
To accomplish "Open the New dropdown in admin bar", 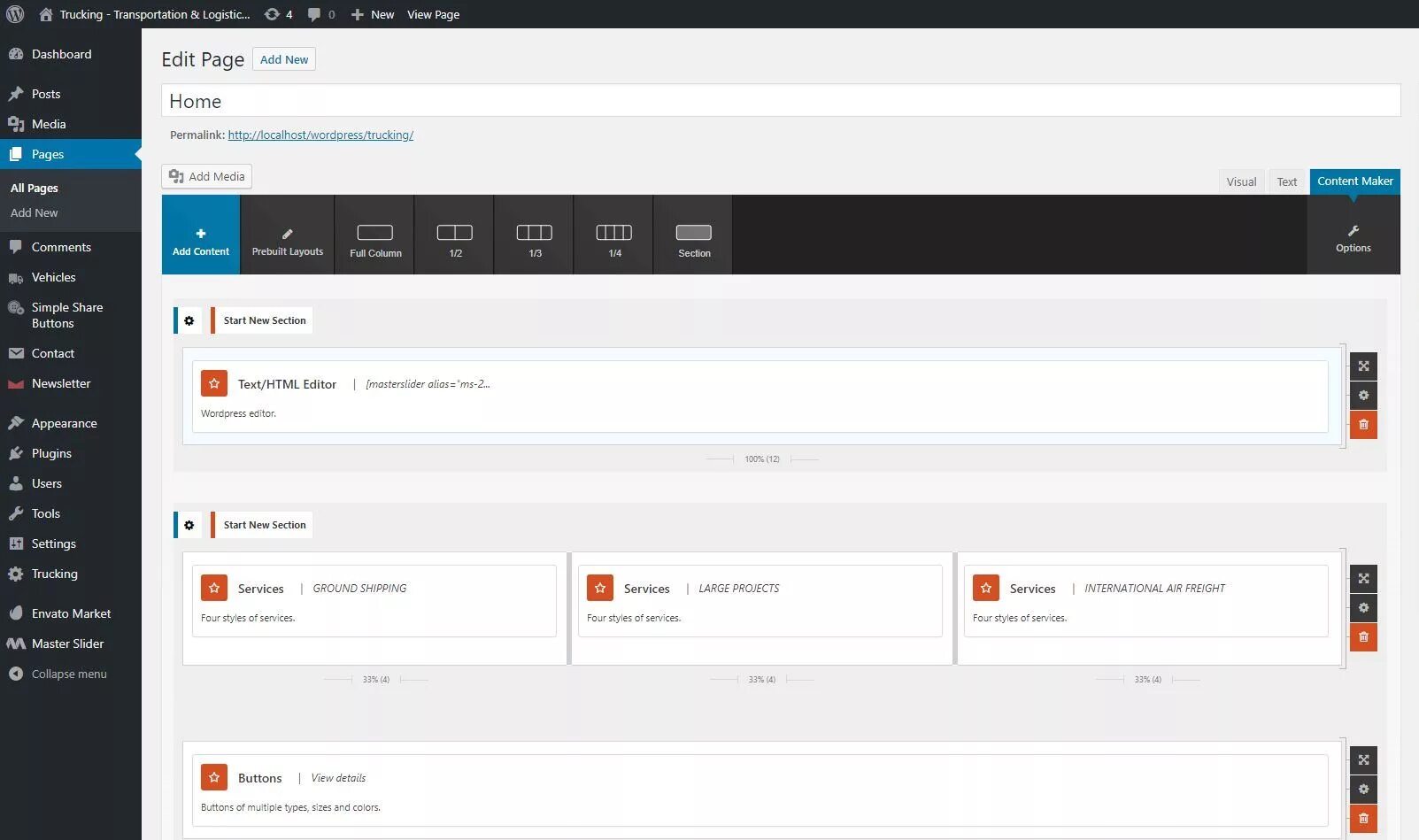I will [373, 14].
